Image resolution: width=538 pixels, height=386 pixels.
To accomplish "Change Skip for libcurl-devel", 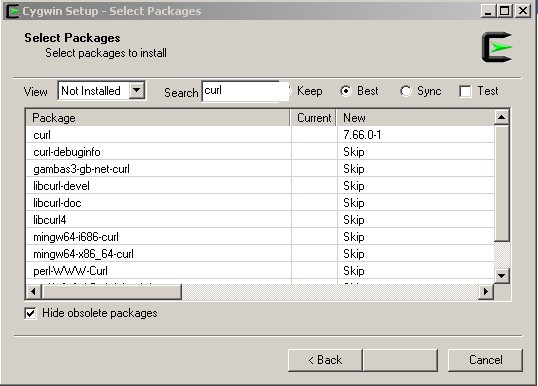I will tap(354, 186).
